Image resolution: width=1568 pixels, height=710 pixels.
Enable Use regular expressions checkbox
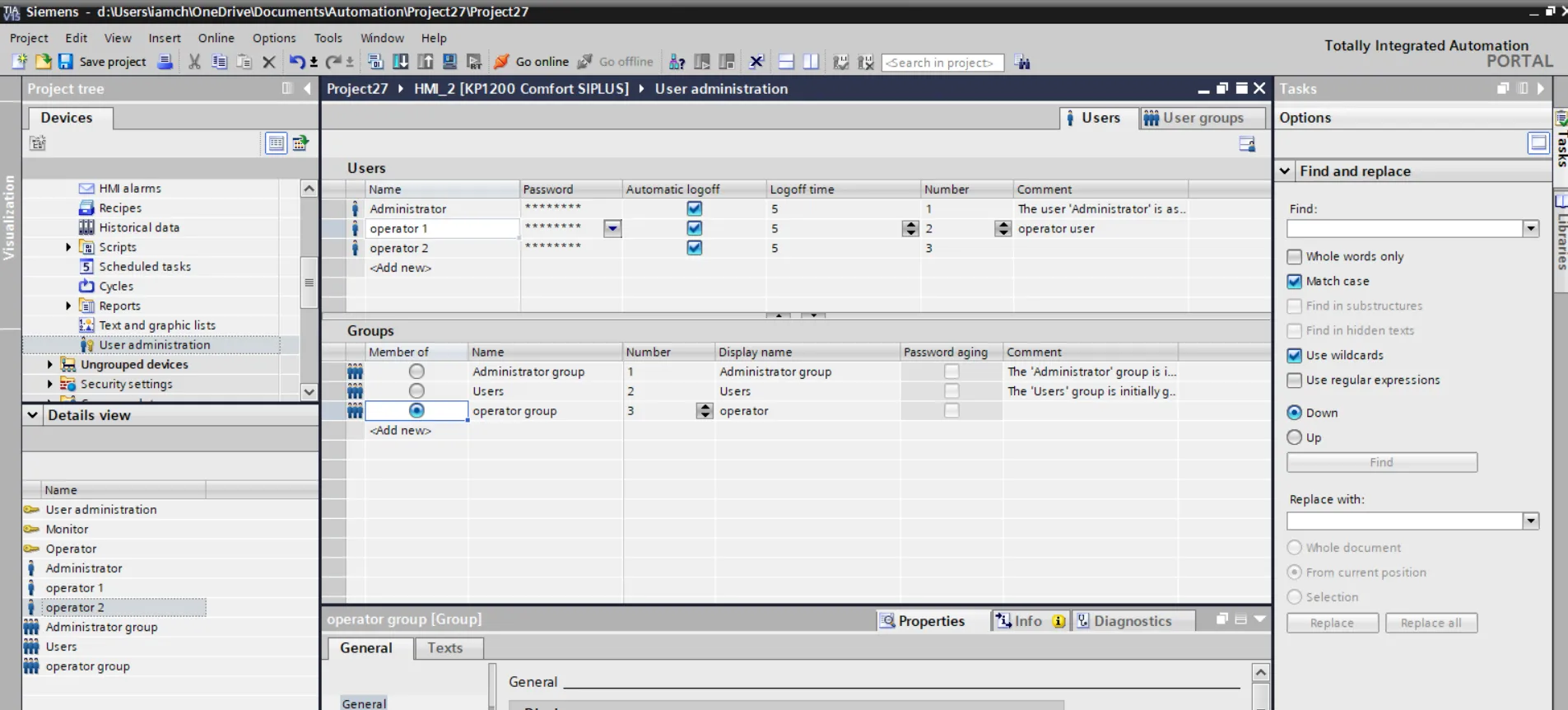pos(1295,381)
